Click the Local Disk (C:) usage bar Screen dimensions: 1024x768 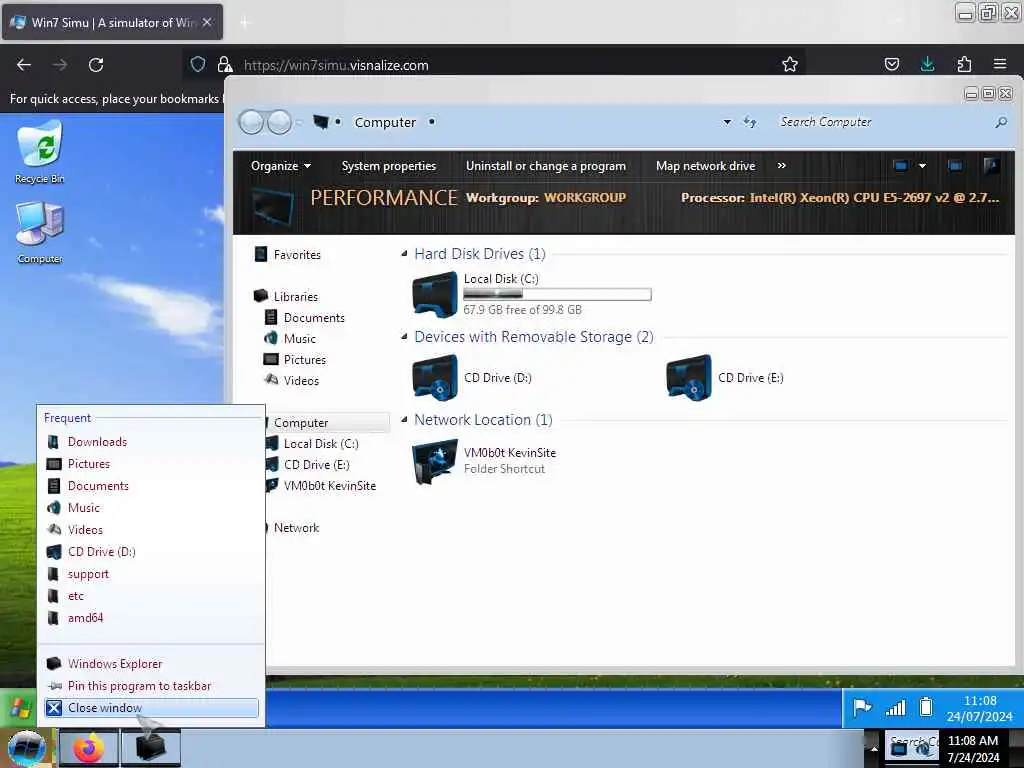click(x=557, y=295)
